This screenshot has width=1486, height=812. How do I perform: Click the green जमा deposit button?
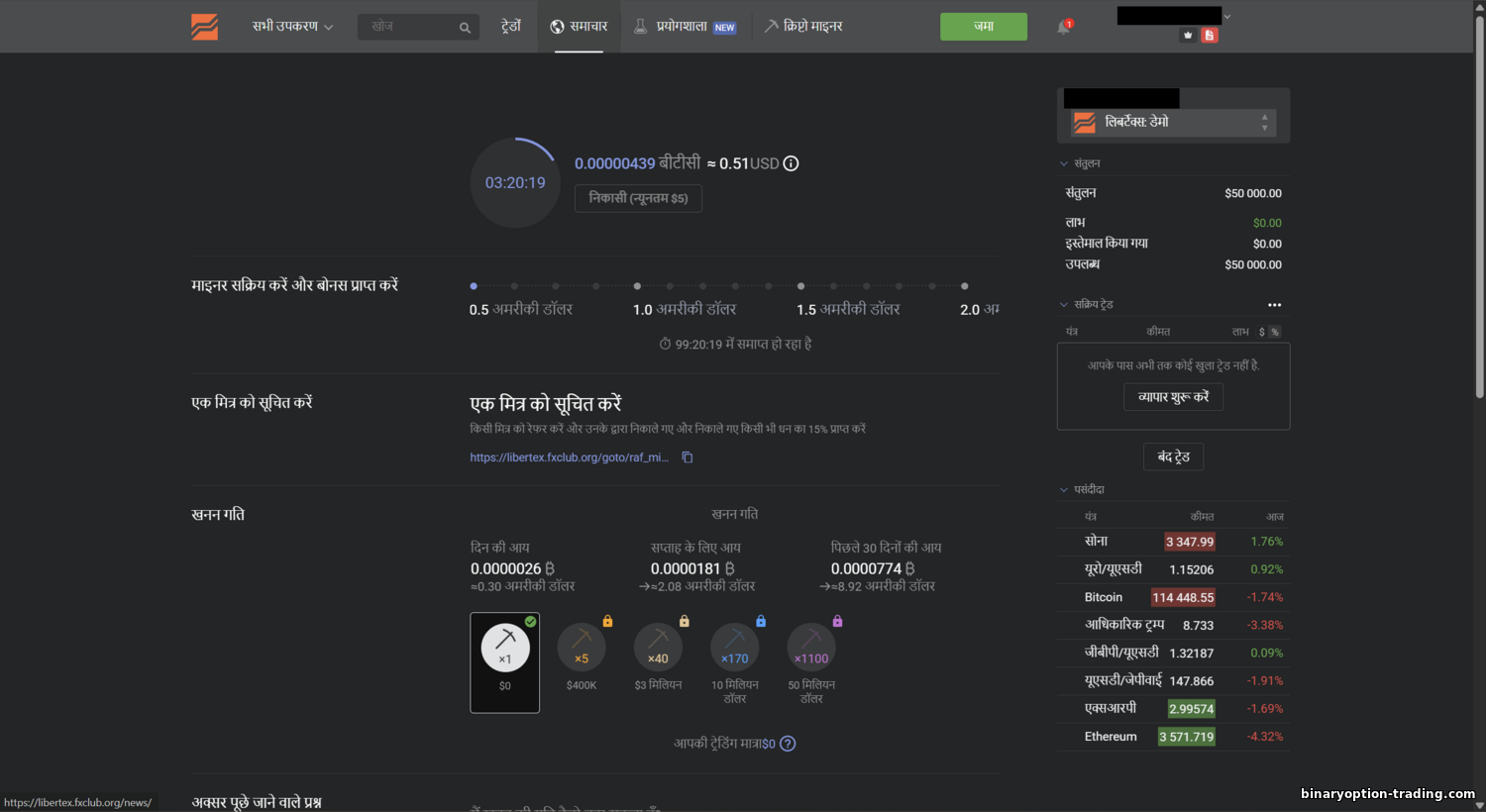[983, 27]
